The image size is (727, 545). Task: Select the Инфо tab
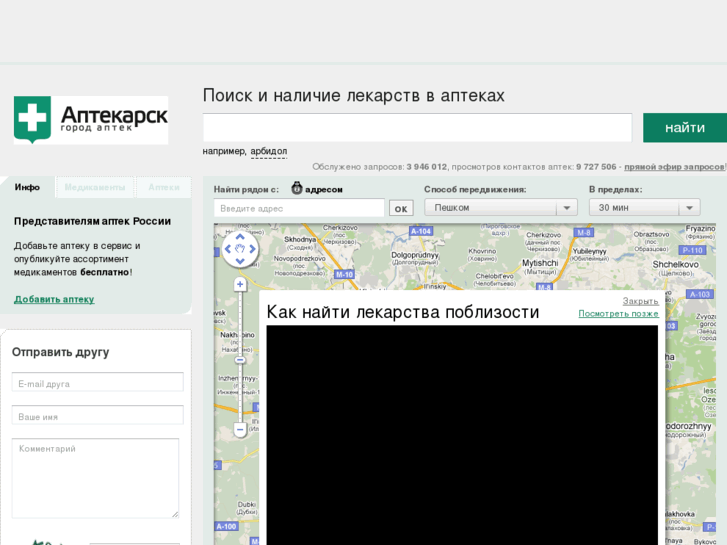coord(27,187)
